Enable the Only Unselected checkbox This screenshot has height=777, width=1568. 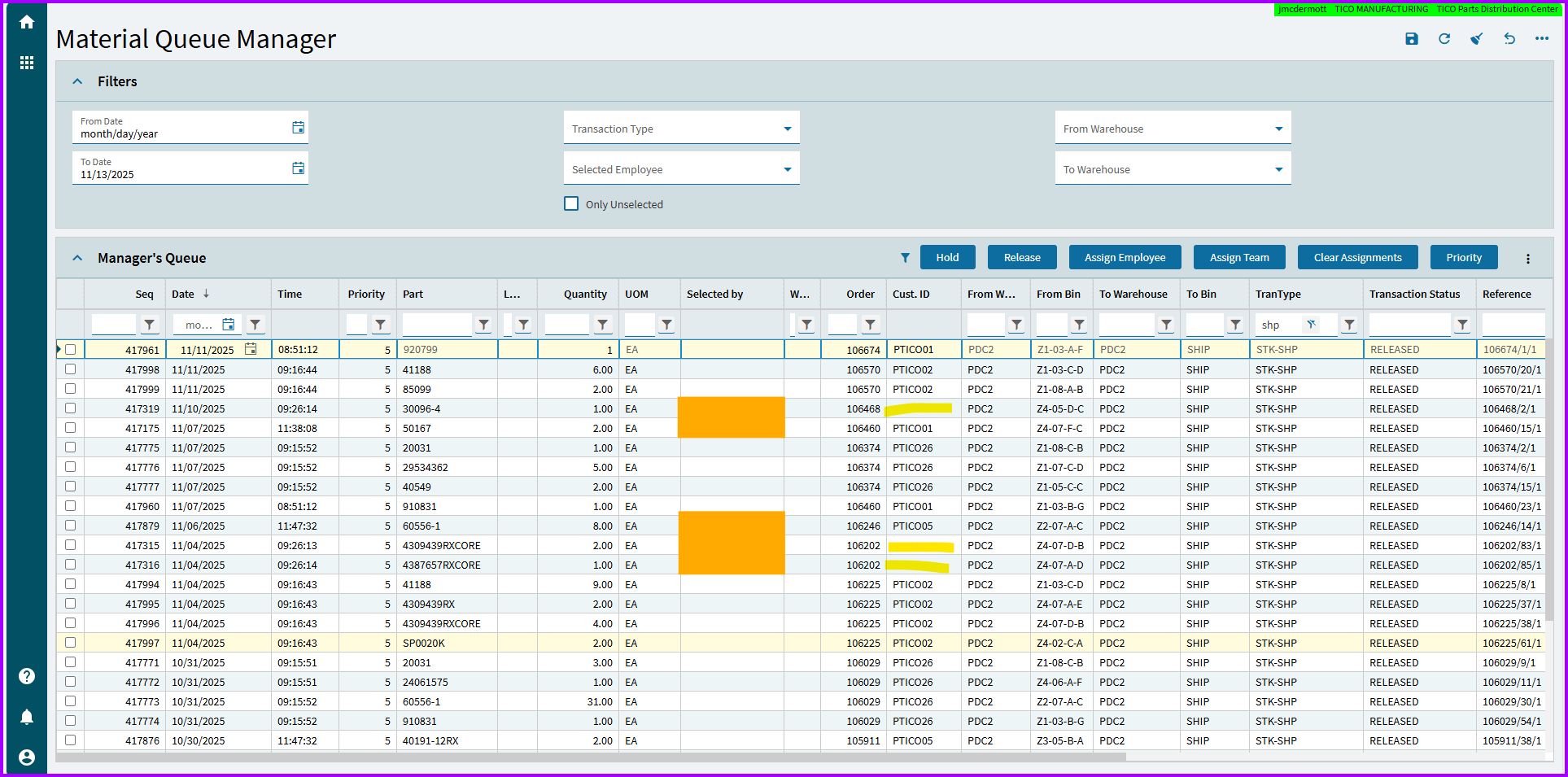tap(571, 203)
